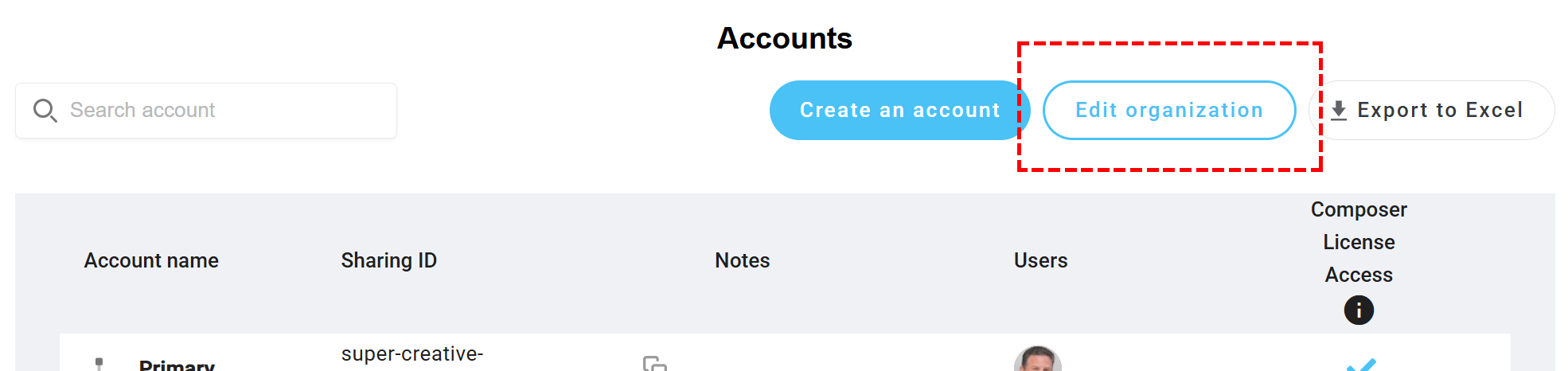Show Composer License Access info tooltip icon
This screenshot has height=371, width=1568.
pos(1359,310)
